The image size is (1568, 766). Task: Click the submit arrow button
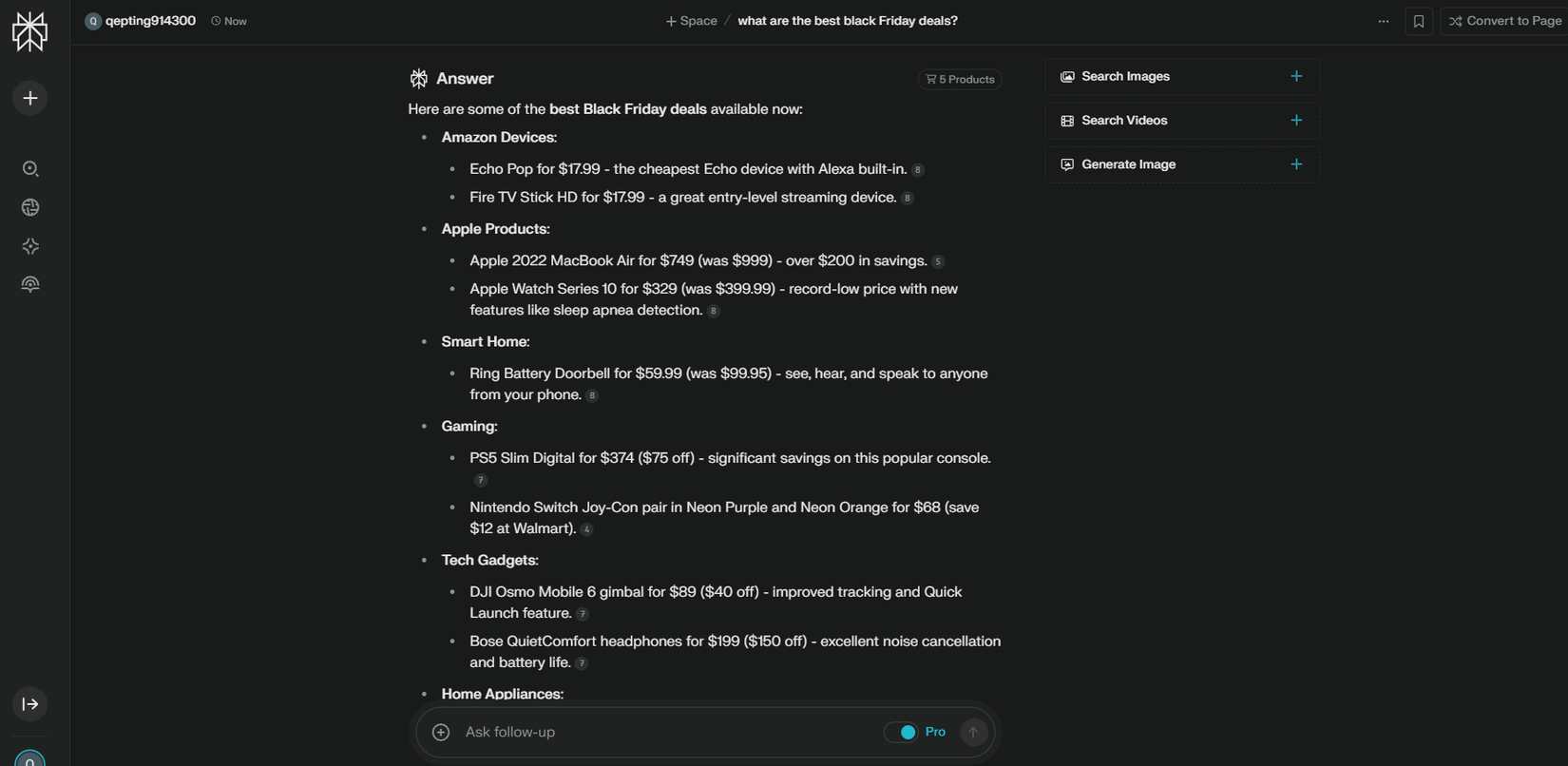973,732
